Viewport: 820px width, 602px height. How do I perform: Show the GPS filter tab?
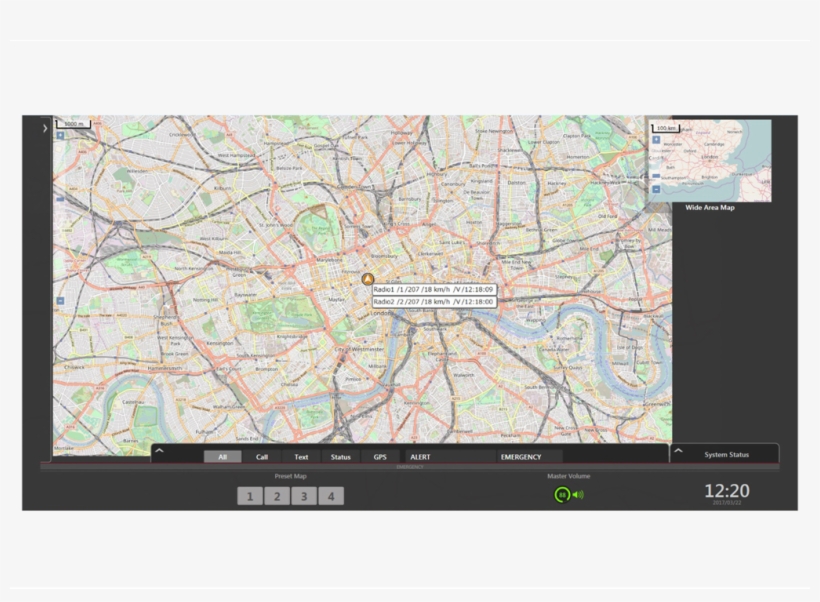[380, 457]
